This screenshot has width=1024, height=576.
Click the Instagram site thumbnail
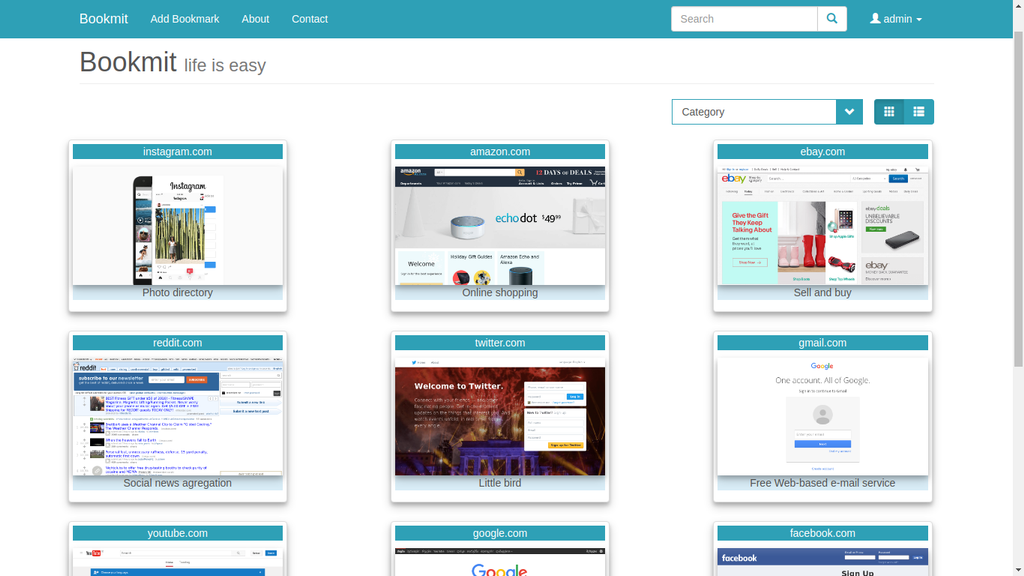click(178, 226)
